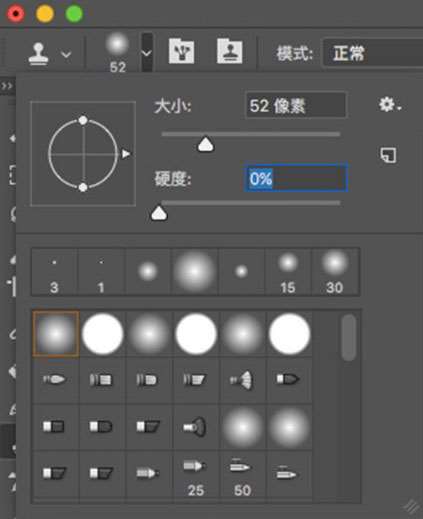This screenshot has height=519, width=423.
Task: Click the 大小 size input field
Action: click(x=296, y=106)
